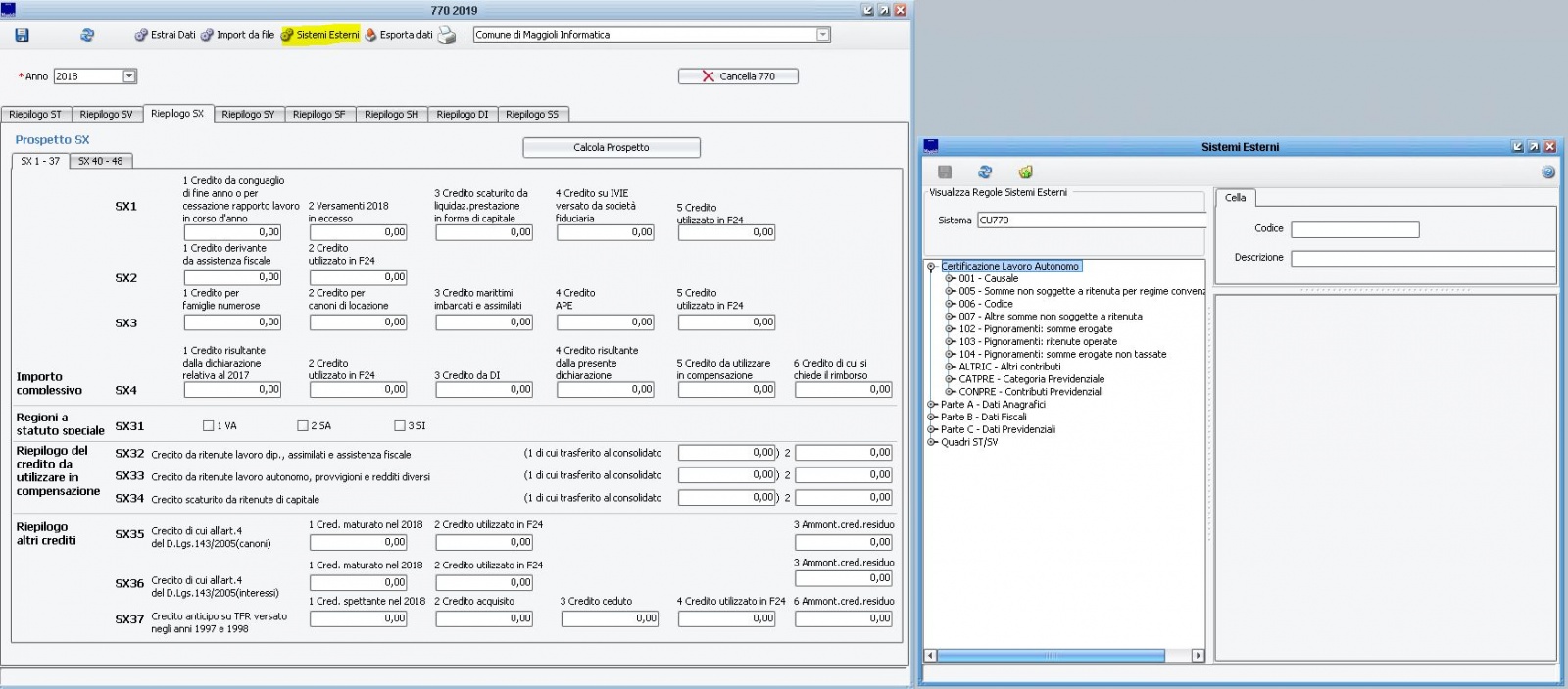Check the 1 VA checkbox in SX31
Image resolution: width=1568 pixels, height=689 pixels.
(208, 426)
